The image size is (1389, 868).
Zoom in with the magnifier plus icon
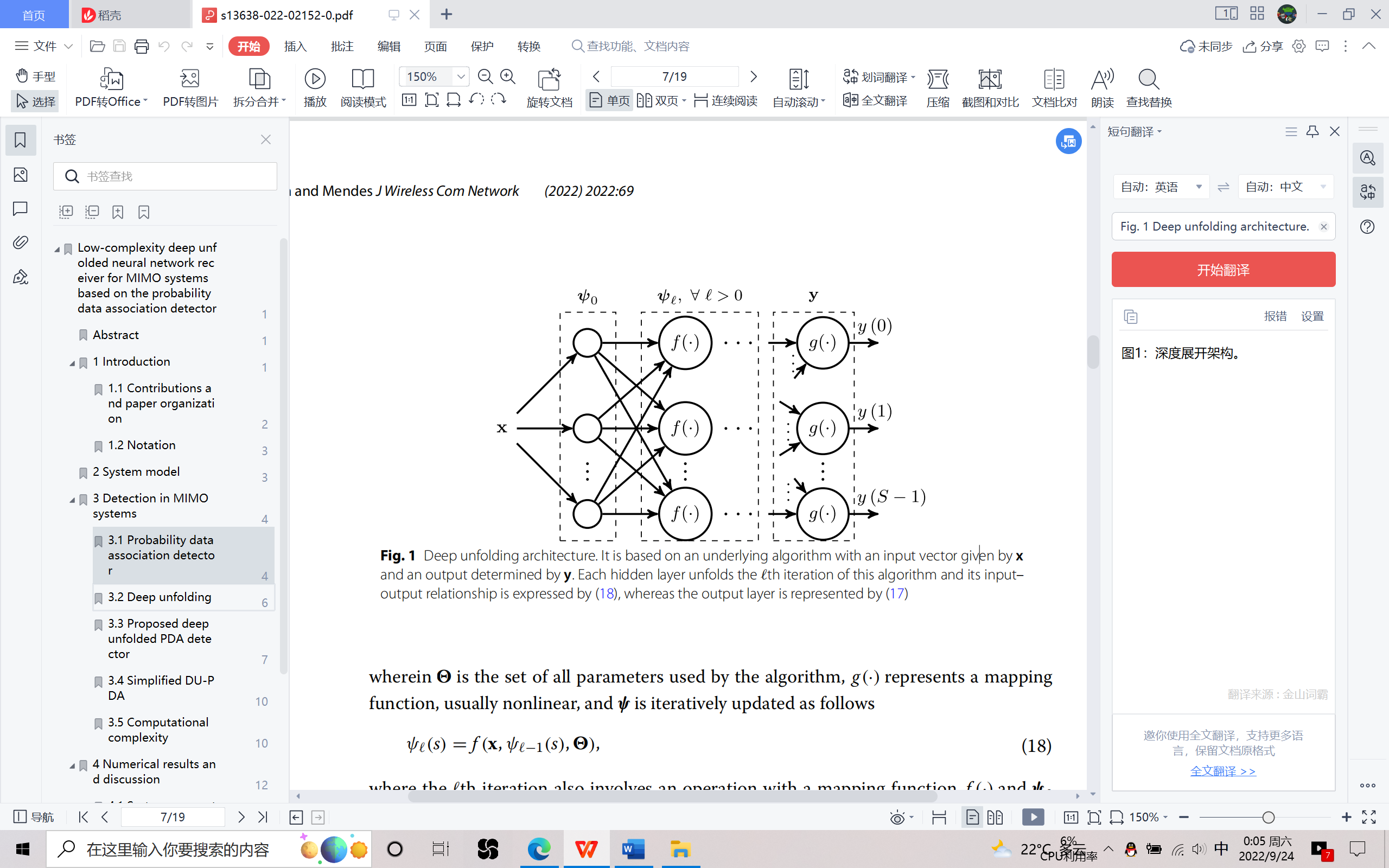click(508, 76)
